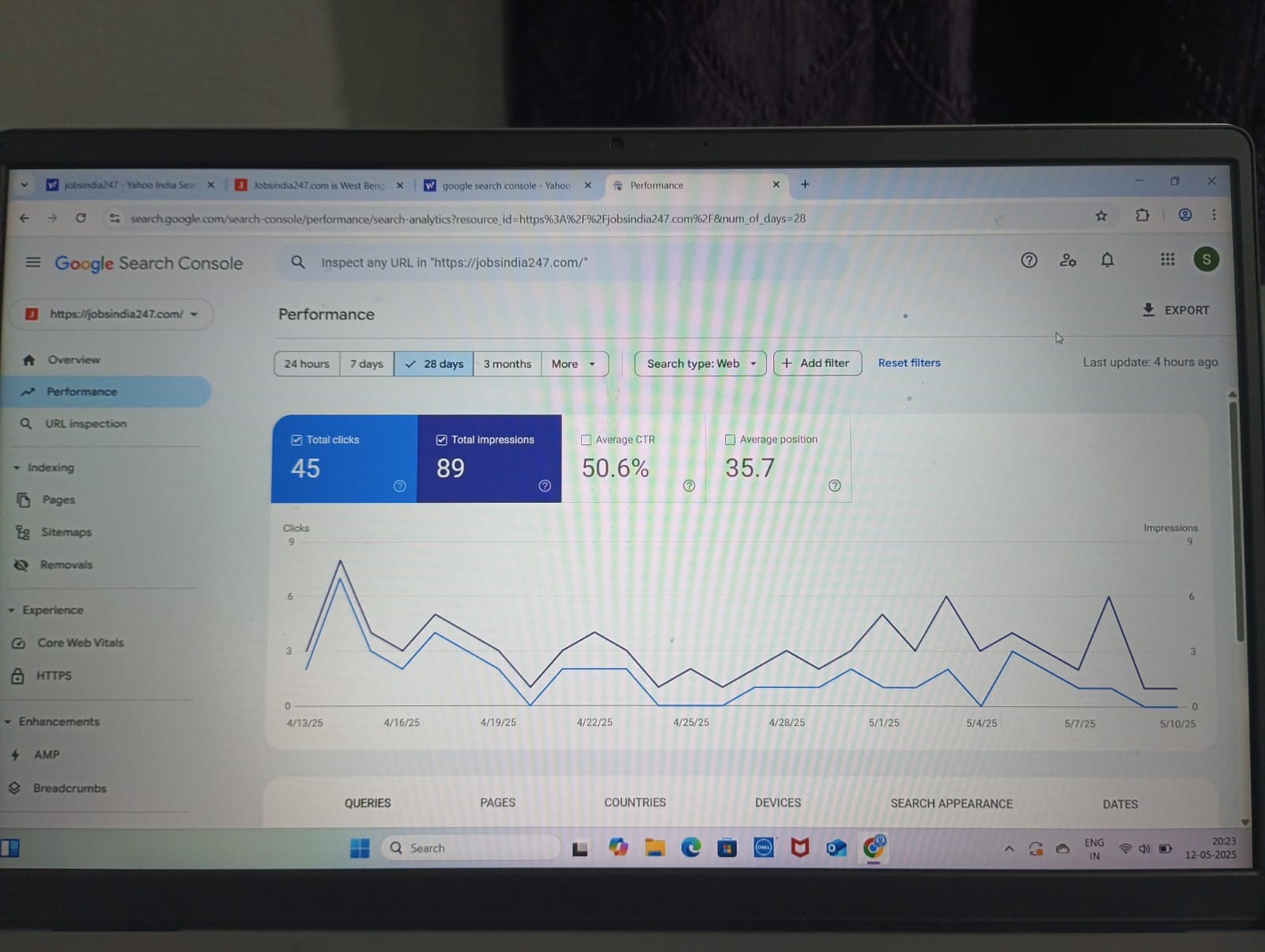The image size is (1265, 952).
Task: Show help for Average CTR
Action: (689, 485)
